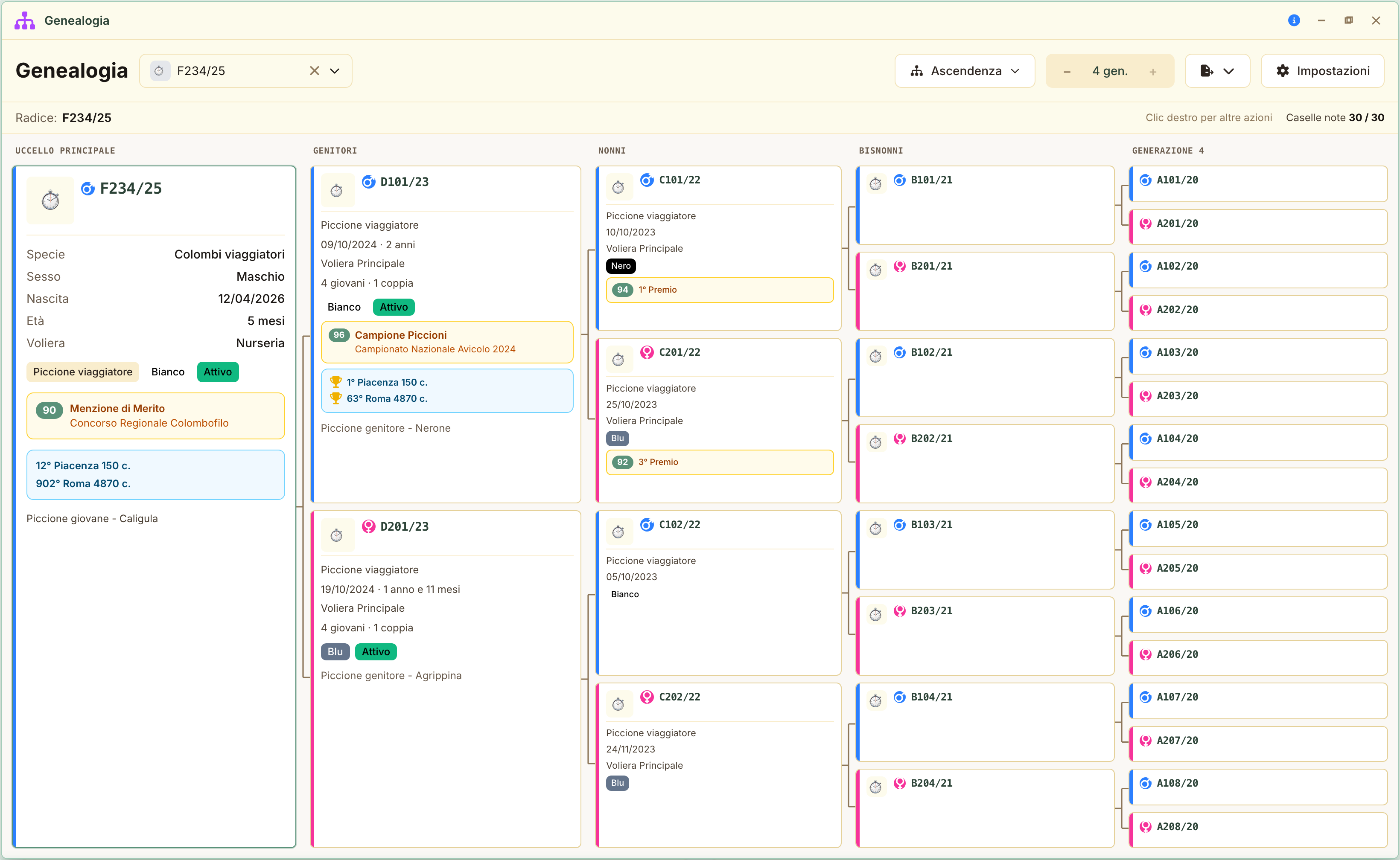This screenshot has height=860, width=1400.
Task: Click the male sex icon beside F234/25
Action: pyautogui.click(x=87, y=189)
